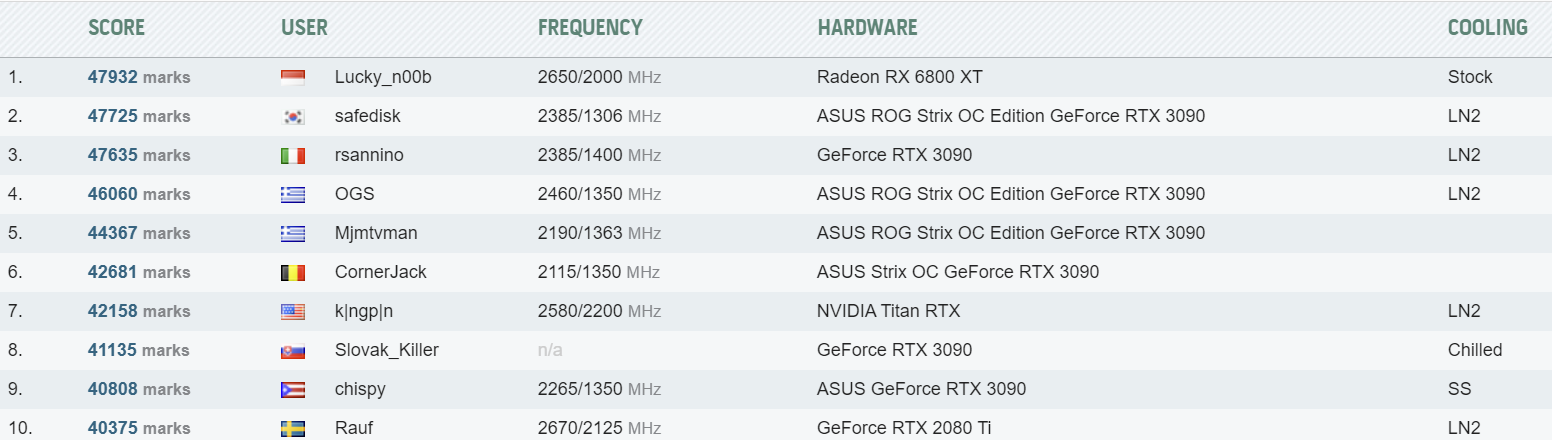Screen dimensions: 1552x440
Task: Click the South Korean flag beside safedisk
Action: click(x=293, y=117)
